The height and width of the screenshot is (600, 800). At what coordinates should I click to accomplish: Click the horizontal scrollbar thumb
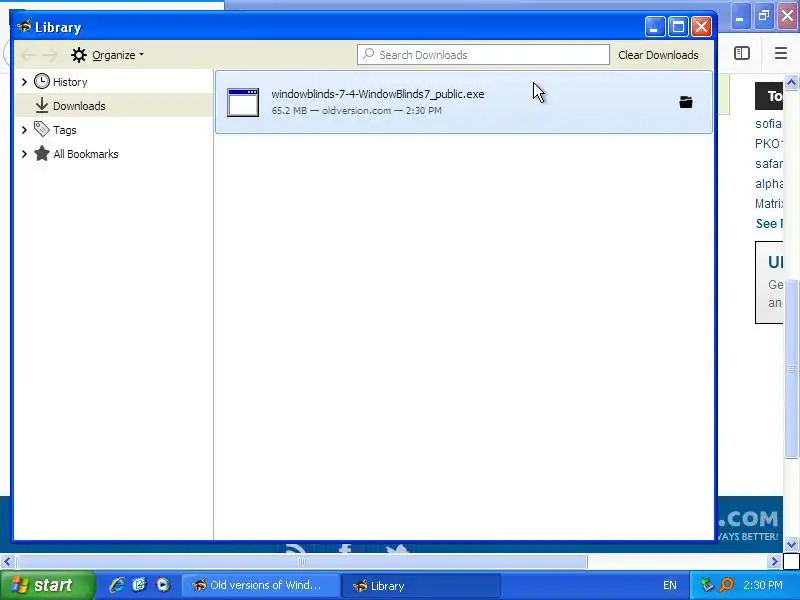[x=302, y=562]
